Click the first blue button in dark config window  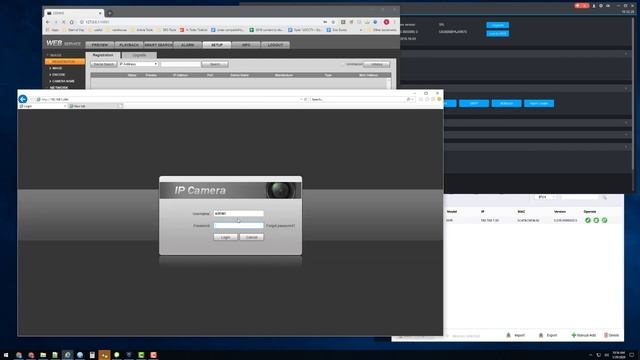(497, 25)
